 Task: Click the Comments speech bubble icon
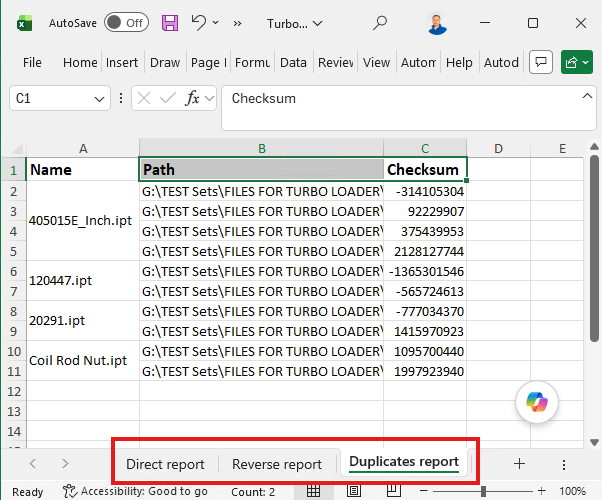coord(541,62)
